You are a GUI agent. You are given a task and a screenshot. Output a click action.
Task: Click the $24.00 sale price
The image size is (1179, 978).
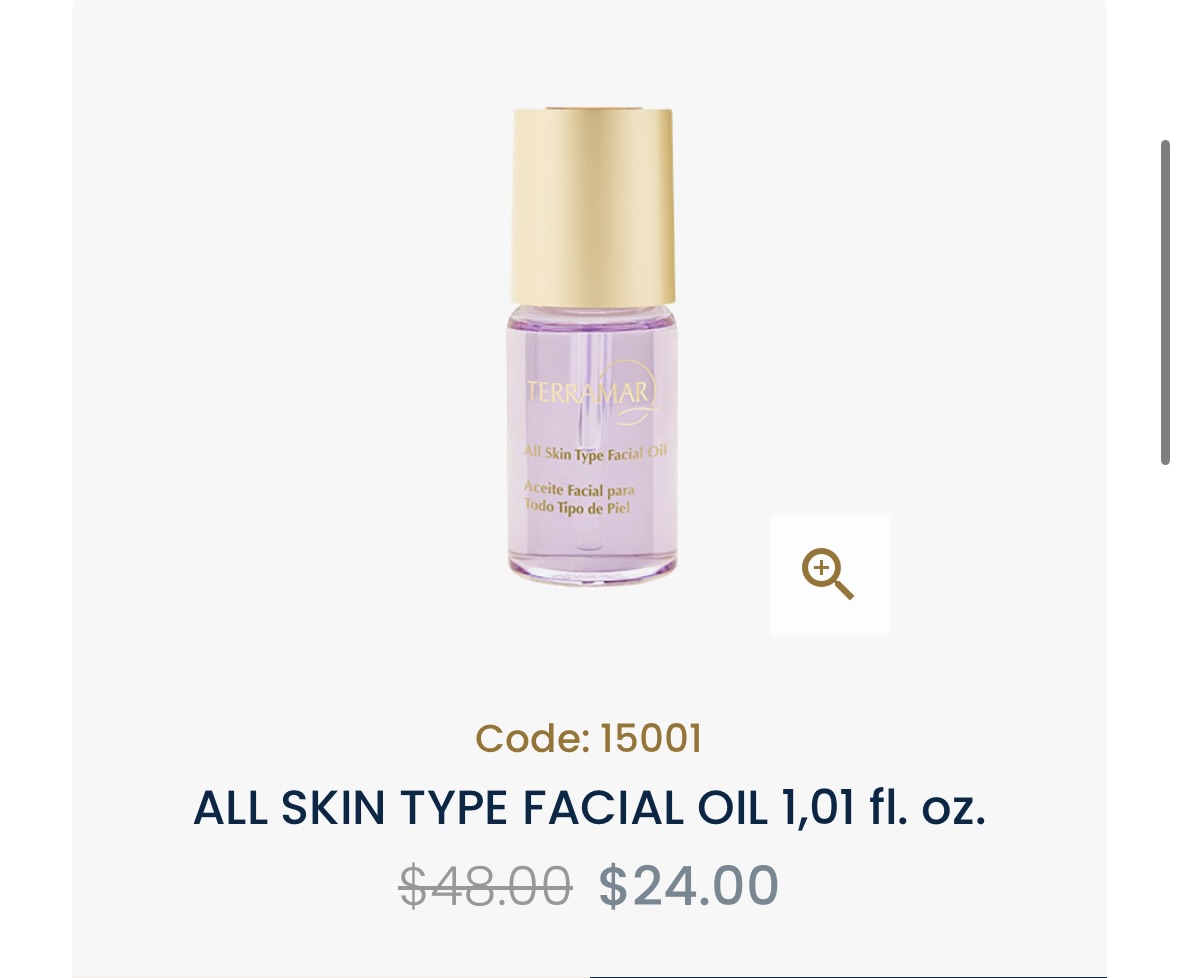[x=688, y=886]
